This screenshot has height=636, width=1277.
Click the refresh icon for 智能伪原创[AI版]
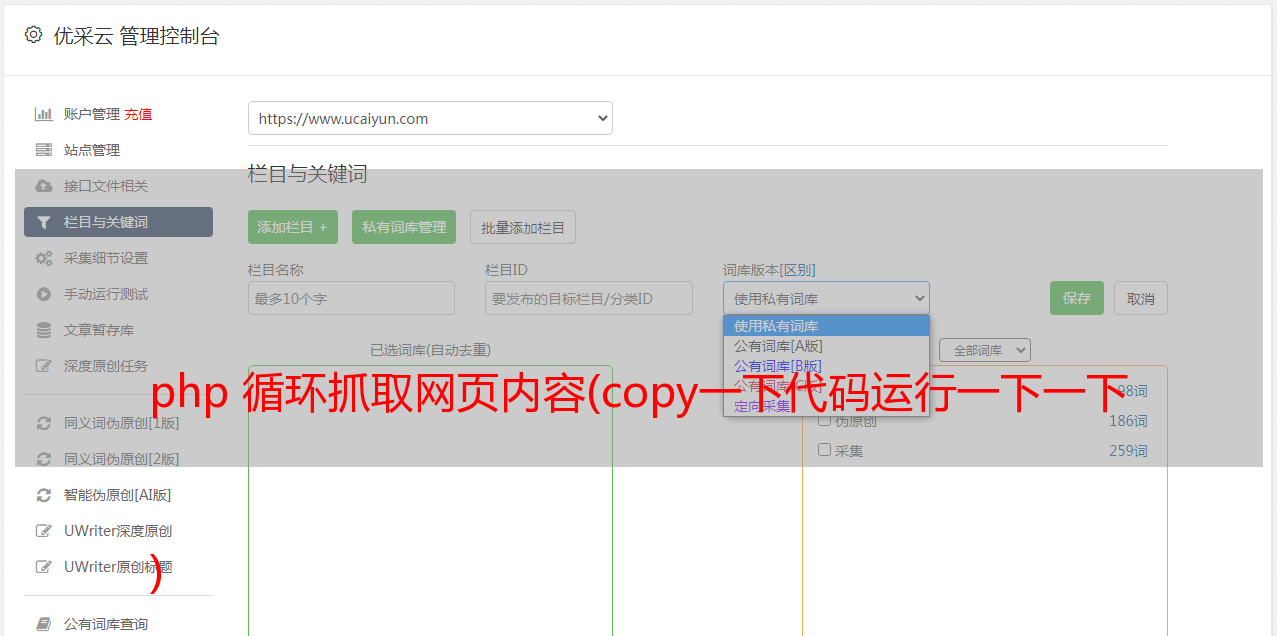44,495
